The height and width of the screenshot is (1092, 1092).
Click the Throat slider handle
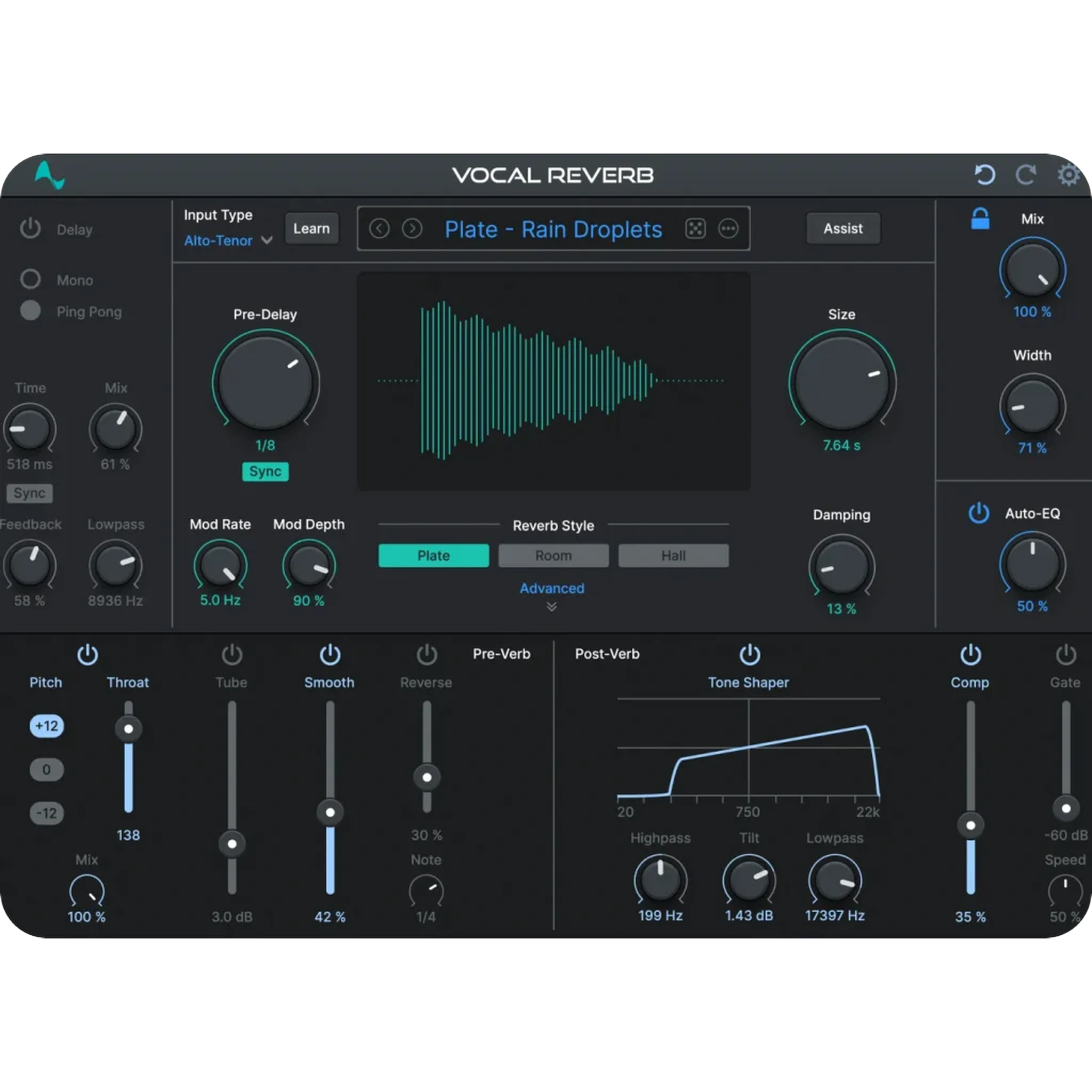pyautogui.click(x=128, y=729)
